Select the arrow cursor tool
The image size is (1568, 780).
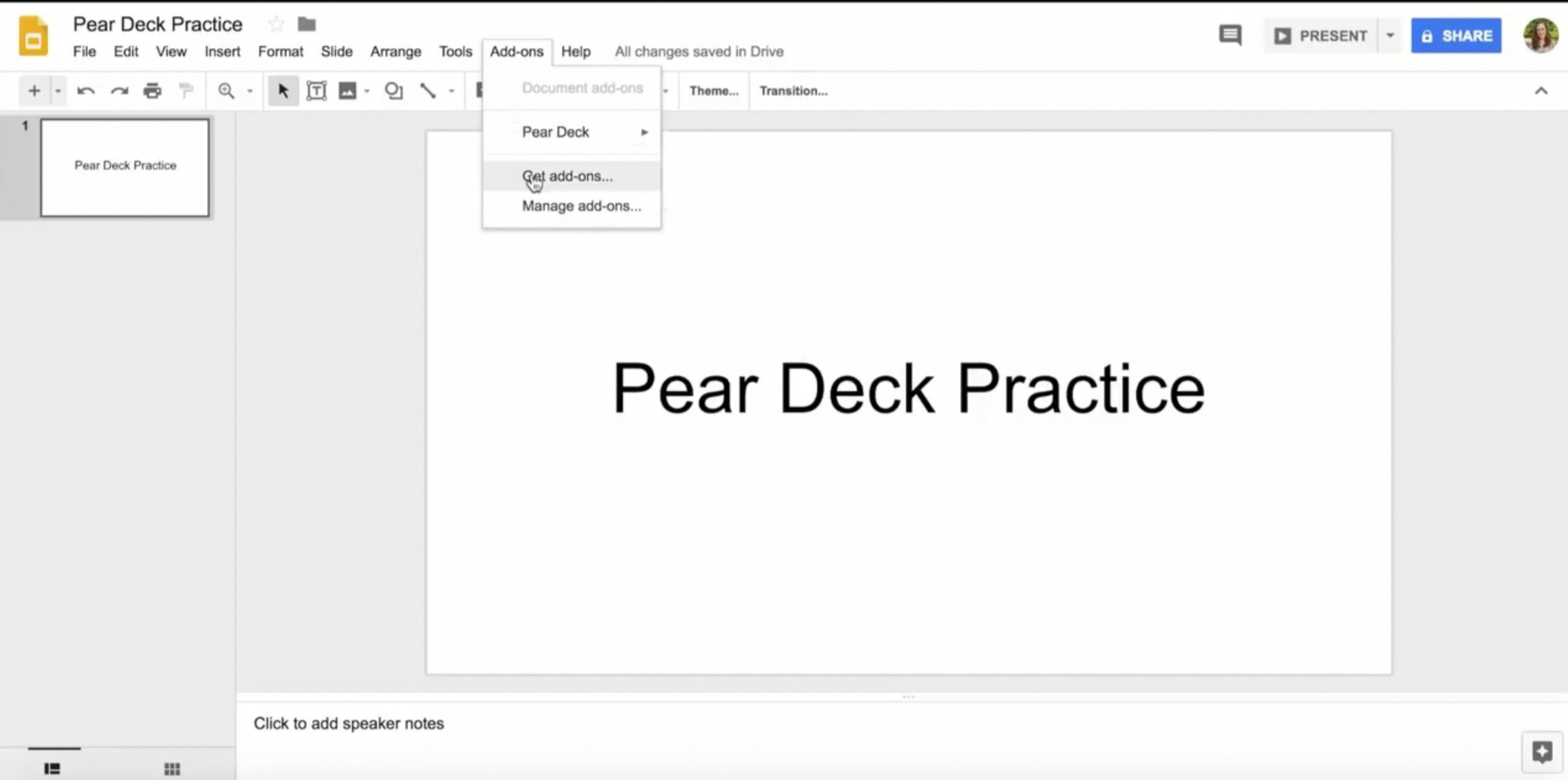click(283, 91)
